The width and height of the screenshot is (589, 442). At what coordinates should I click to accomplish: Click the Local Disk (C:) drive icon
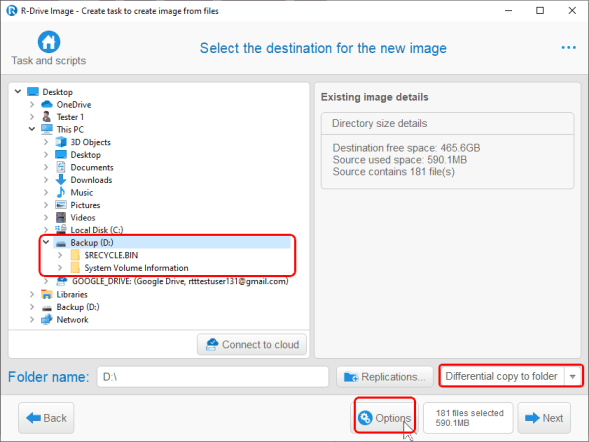(x=60, y=229)
